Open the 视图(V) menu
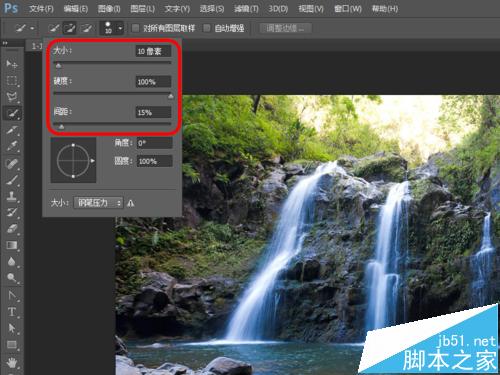The height and width of the screenshot is (375, 500). (311, 9)
